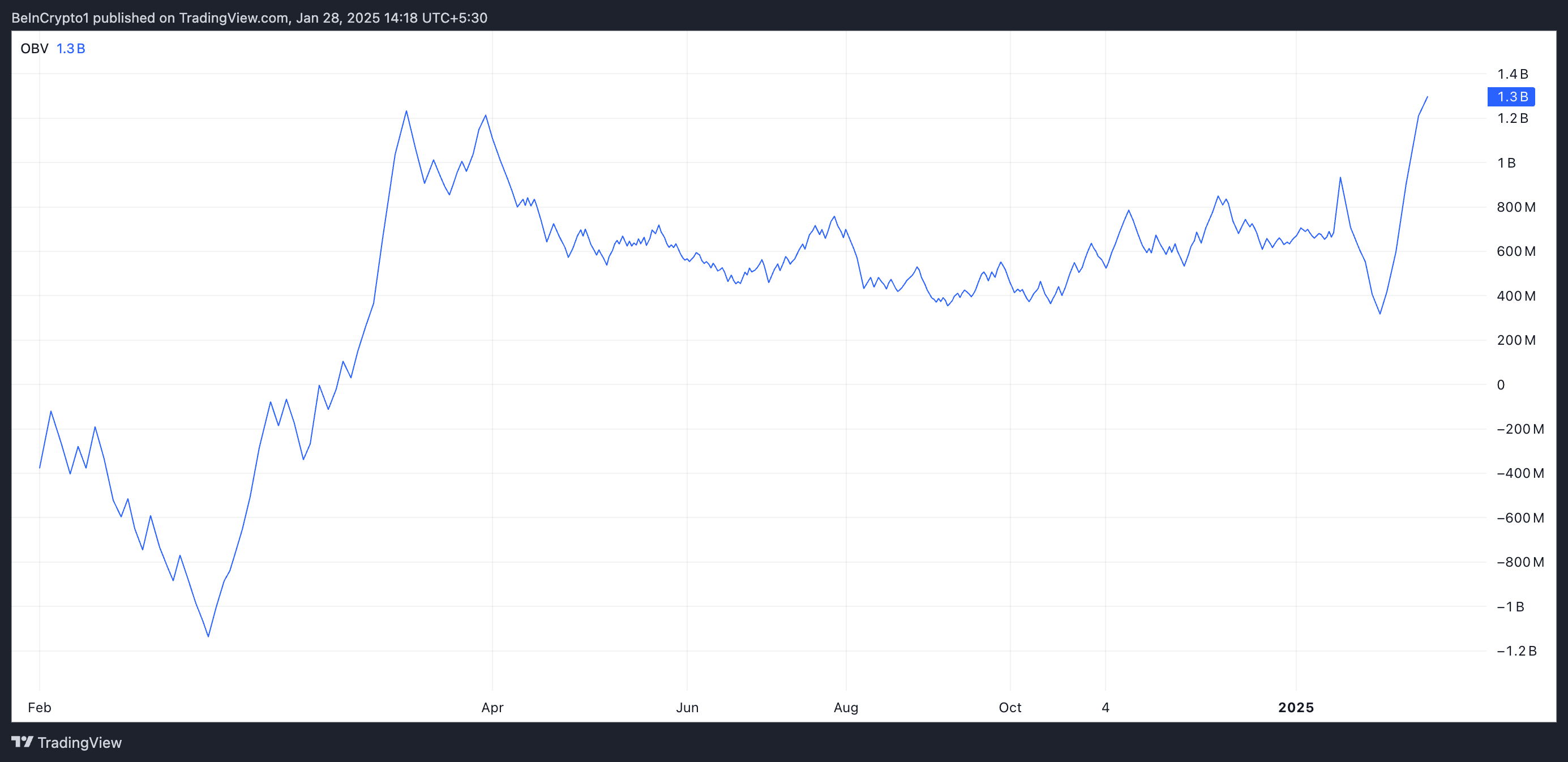Click the −1 B axis label
The height and width of the screenshot is (762, 1568).
[x=1510, y=606]
